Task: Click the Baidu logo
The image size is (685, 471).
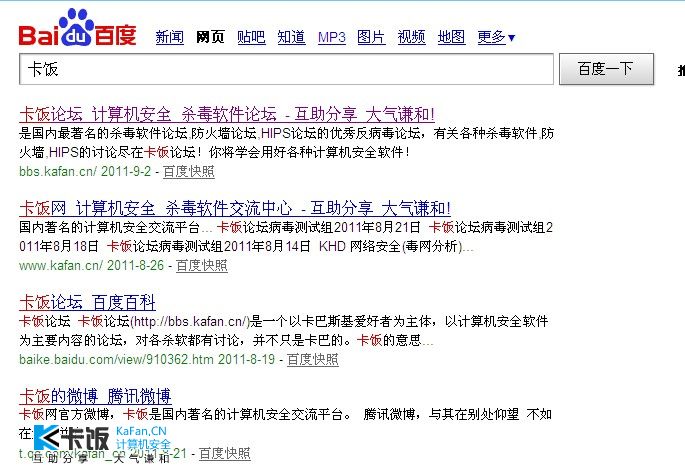Action: point(77,28)
